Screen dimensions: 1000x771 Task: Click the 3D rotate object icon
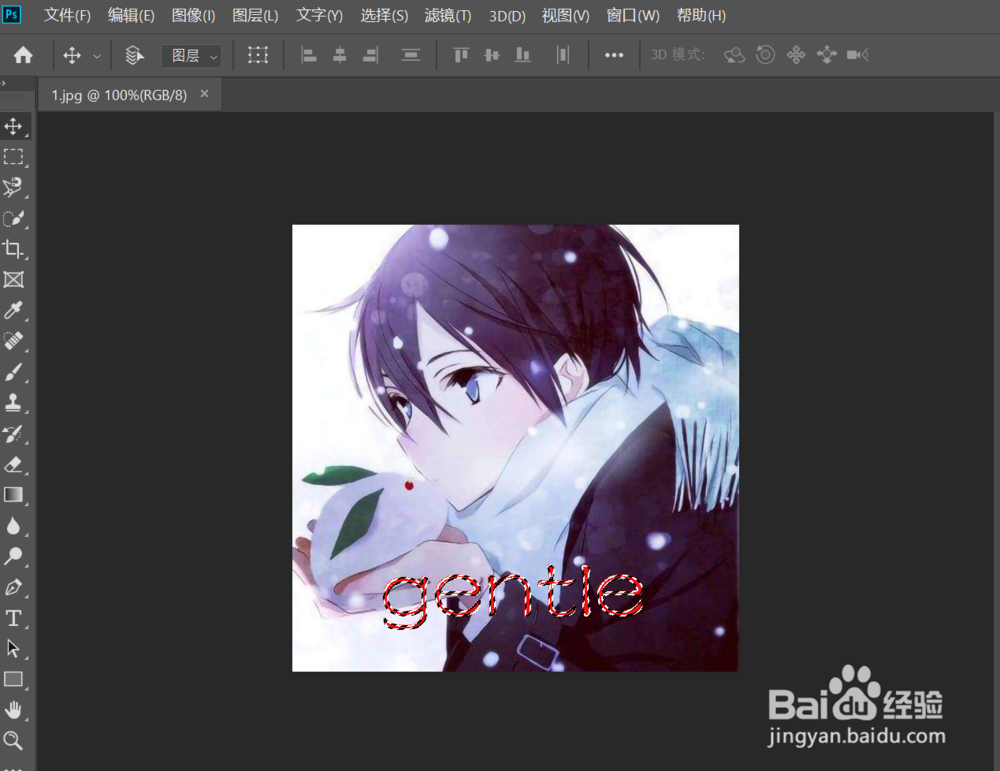click(x=734, y=55)
